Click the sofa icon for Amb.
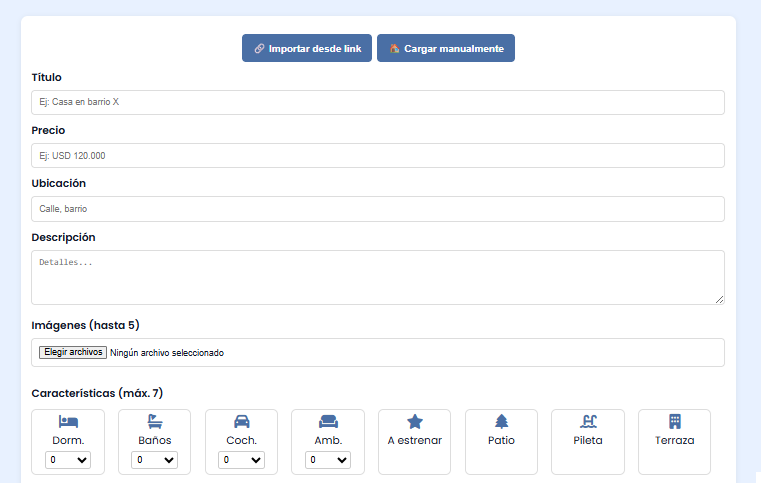The height and width of the screenshot is (483, 761). click(x=328, y=421)
